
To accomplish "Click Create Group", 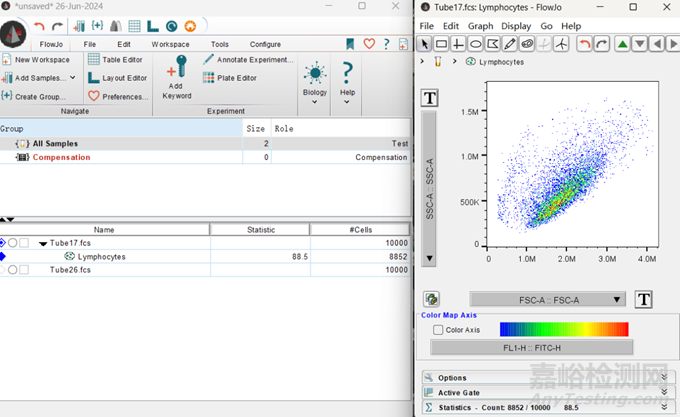I will pyautogui.click(x=39, y=96).
